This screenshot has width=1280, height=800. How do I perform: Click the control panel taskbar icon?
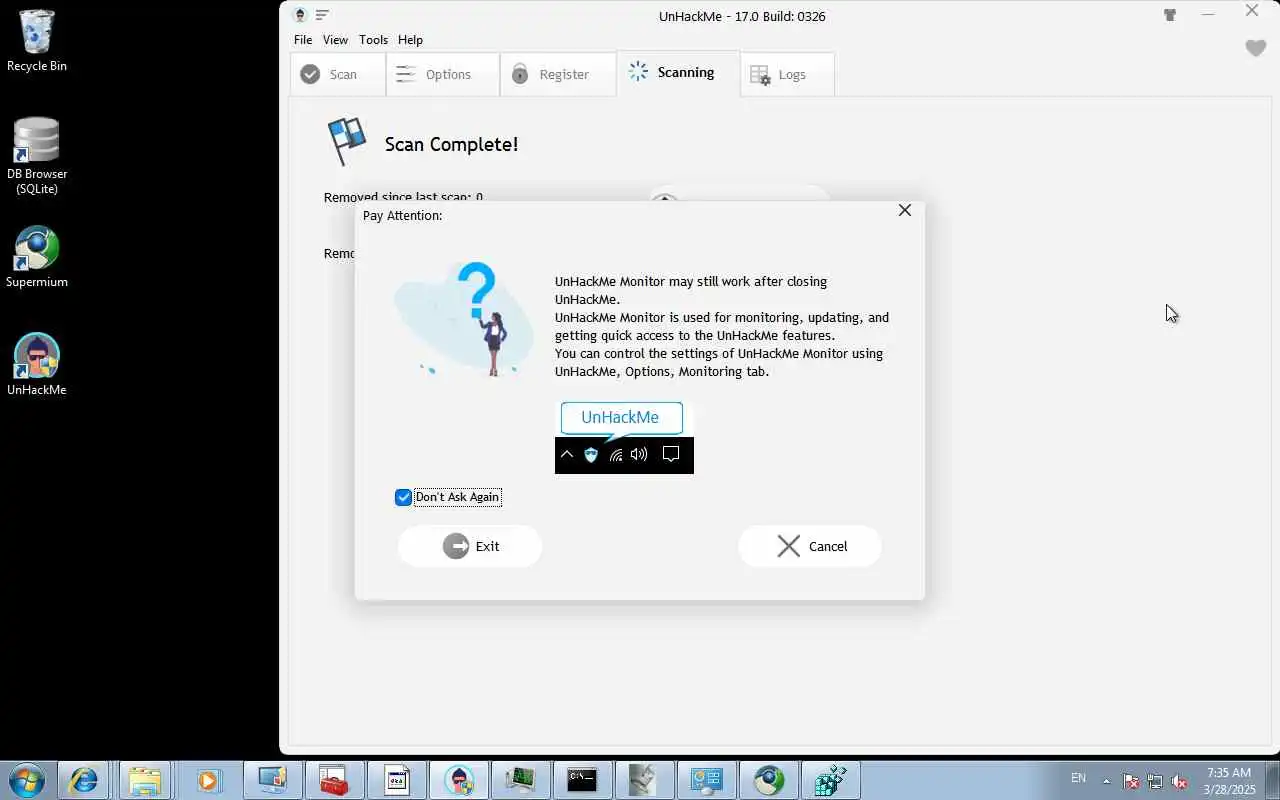[x=707, y=780]
